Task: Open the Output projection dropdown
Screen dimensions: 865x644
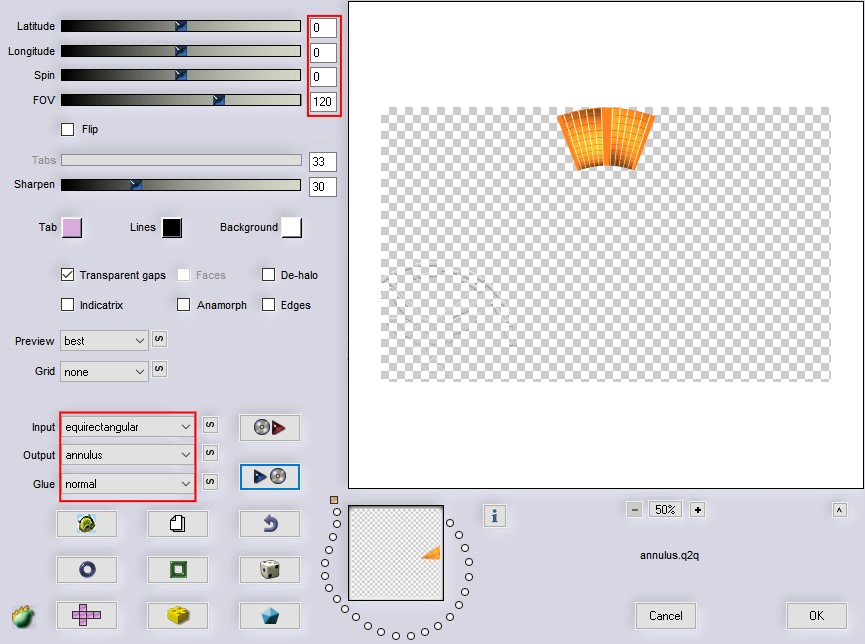Action: (x=127, y=455)
